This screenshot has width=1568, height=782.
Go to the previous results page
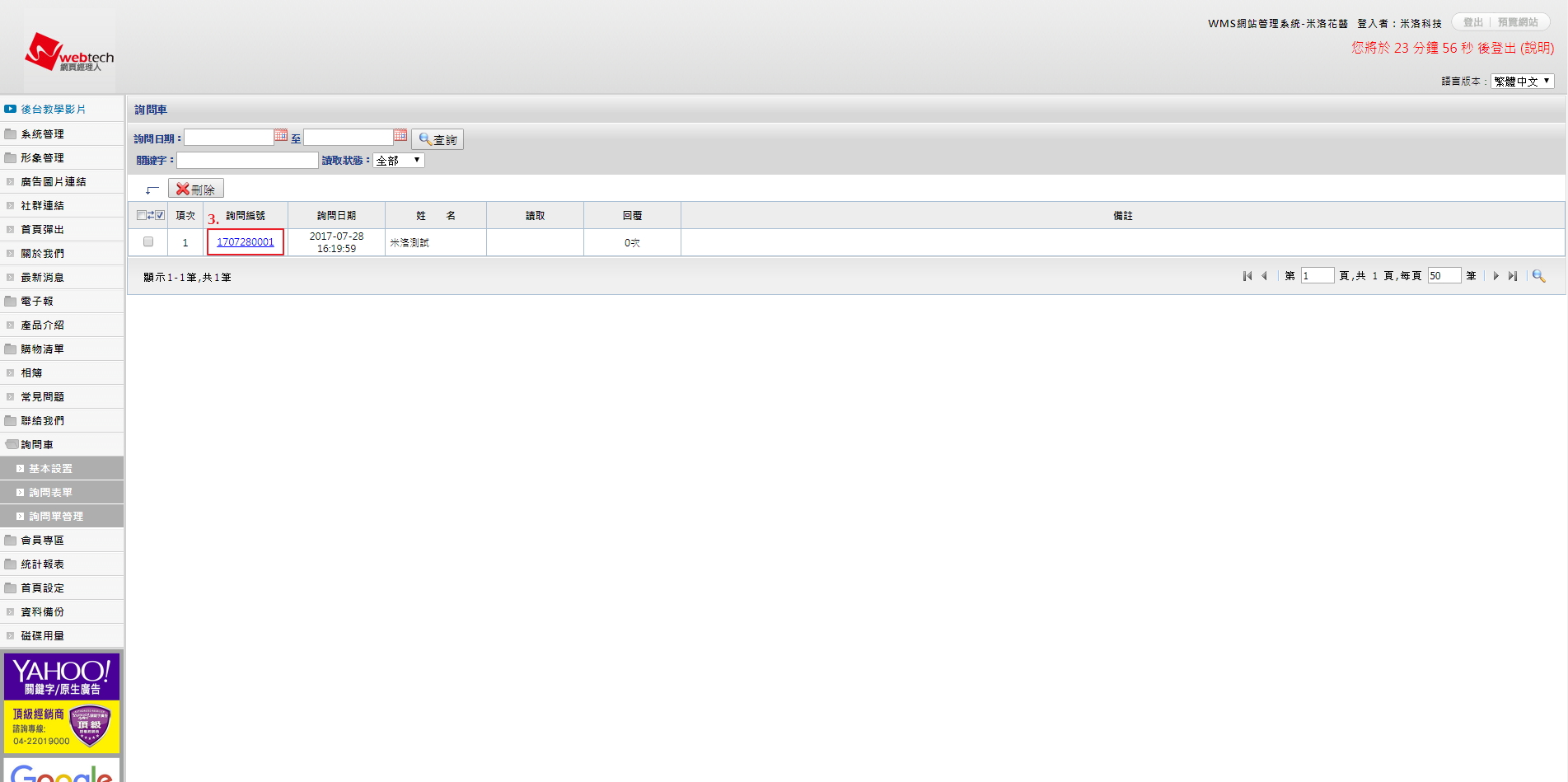(x=1264, y=276)
